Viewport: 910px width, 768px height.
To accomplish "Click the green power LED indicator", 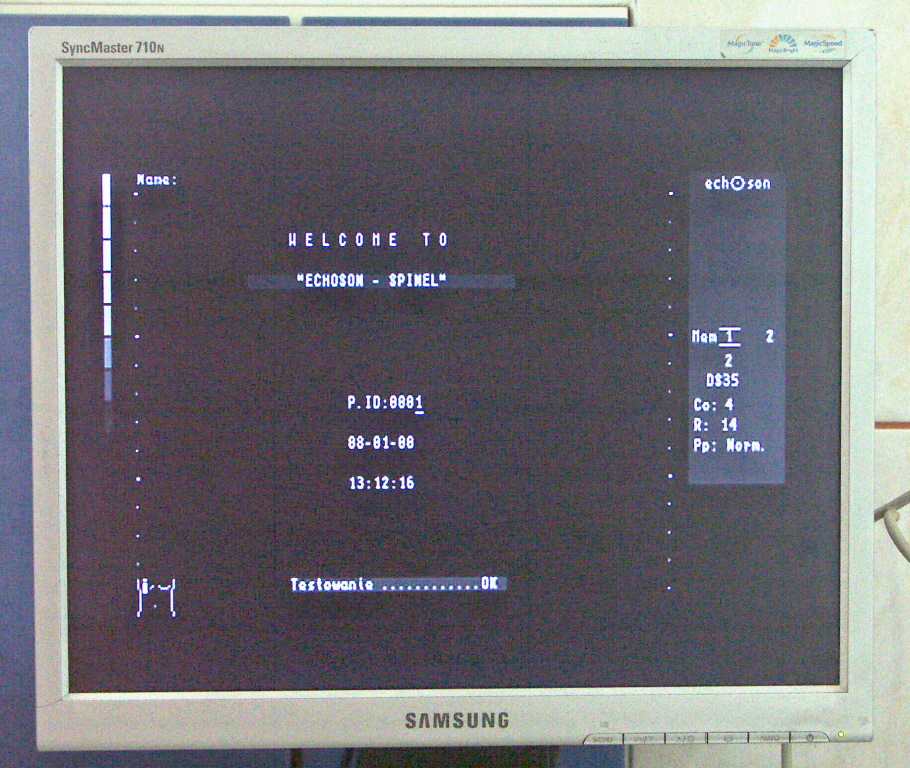I will coord(841,735).
